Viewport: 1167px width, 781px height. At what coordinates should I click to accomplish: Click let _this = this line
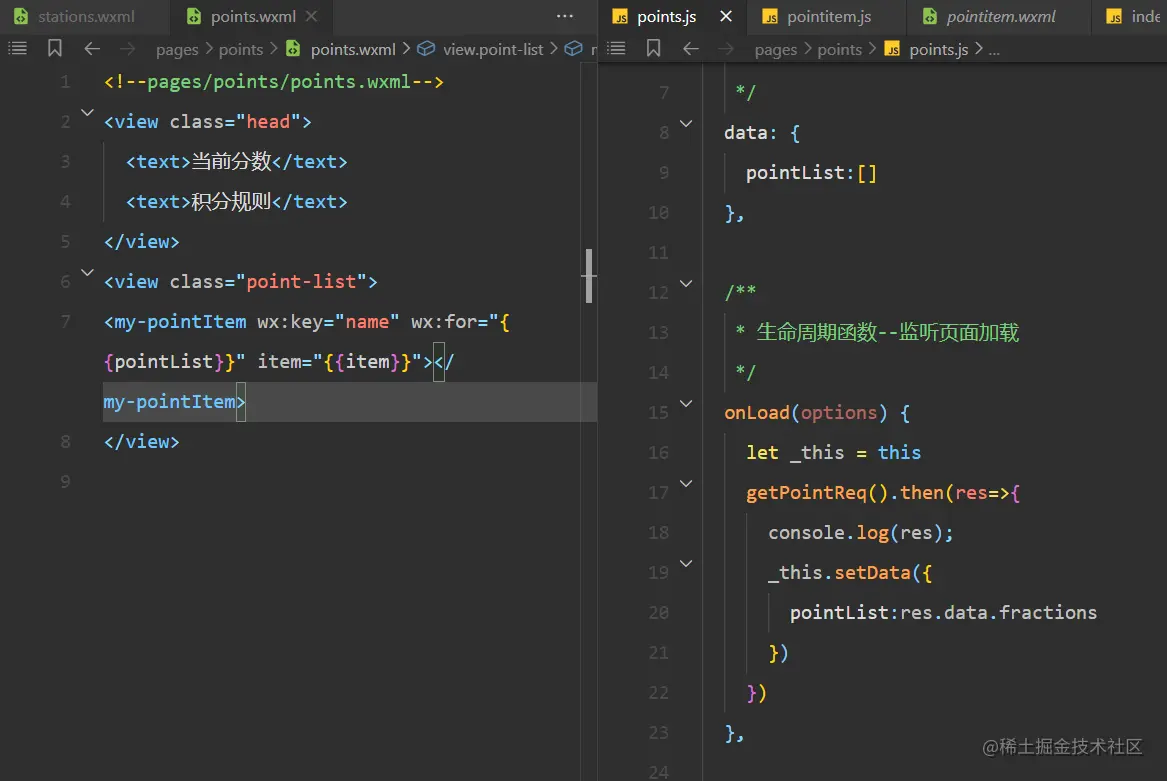point(834,453)
